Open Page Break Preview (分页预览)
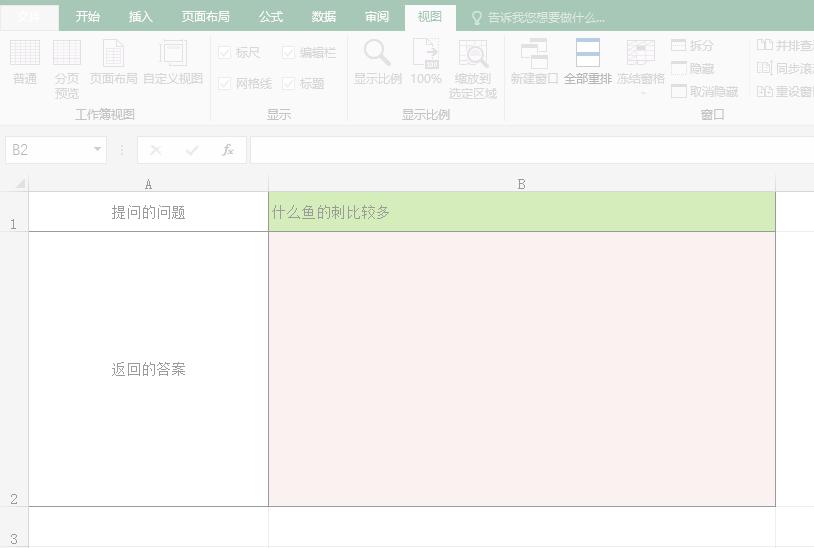This screenshot has width=814, height=548. coord(67,70)
